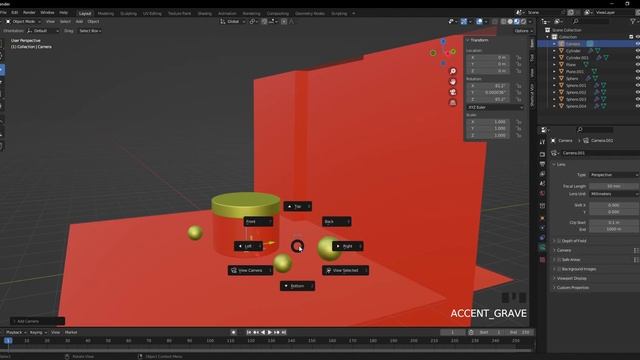Click the proportional editing icon in header

coord(284,21)
